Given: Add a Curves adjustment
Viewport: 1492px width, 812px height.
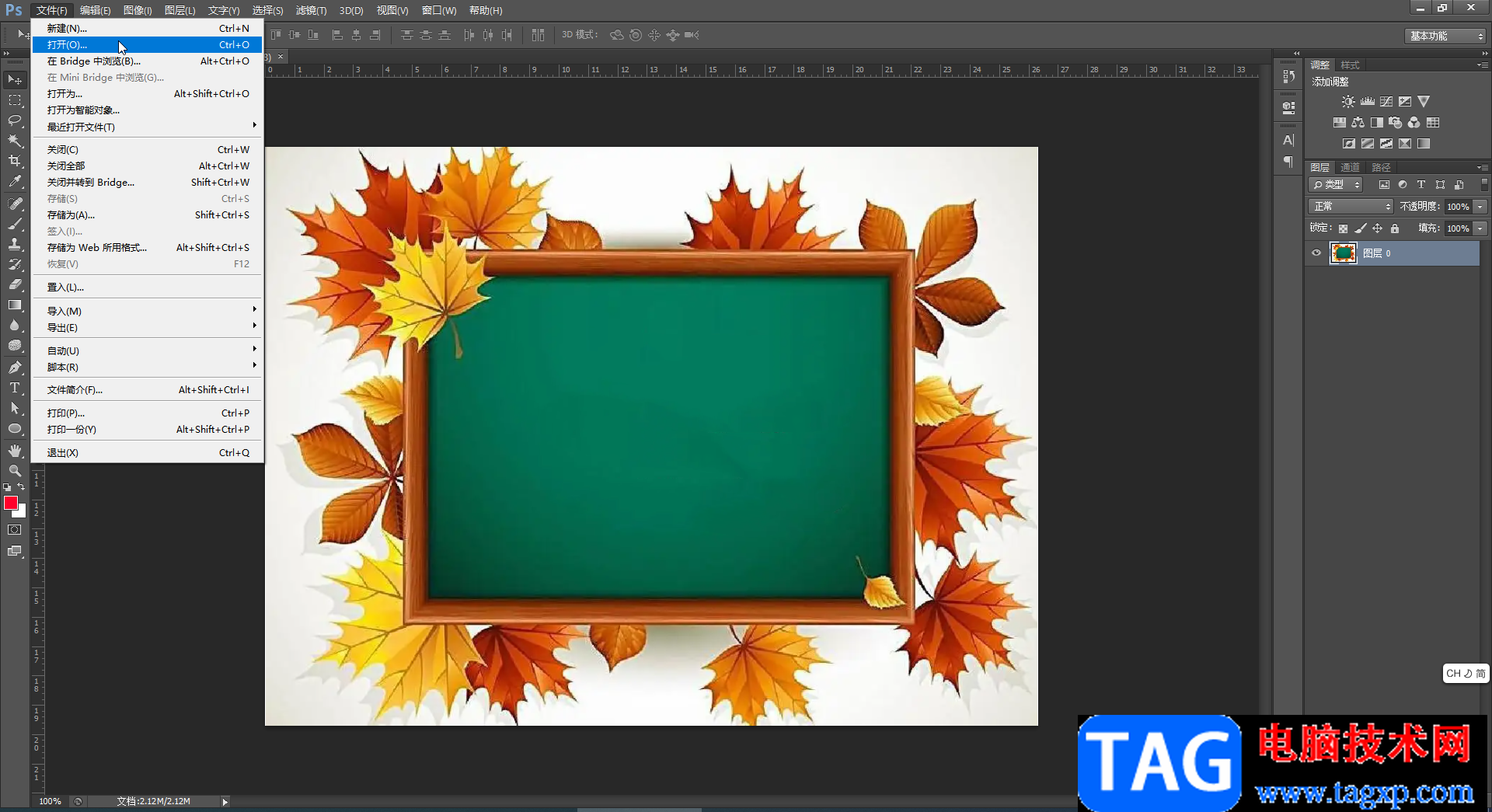Looking at the screenshot, I should [x=1386, y=102].
